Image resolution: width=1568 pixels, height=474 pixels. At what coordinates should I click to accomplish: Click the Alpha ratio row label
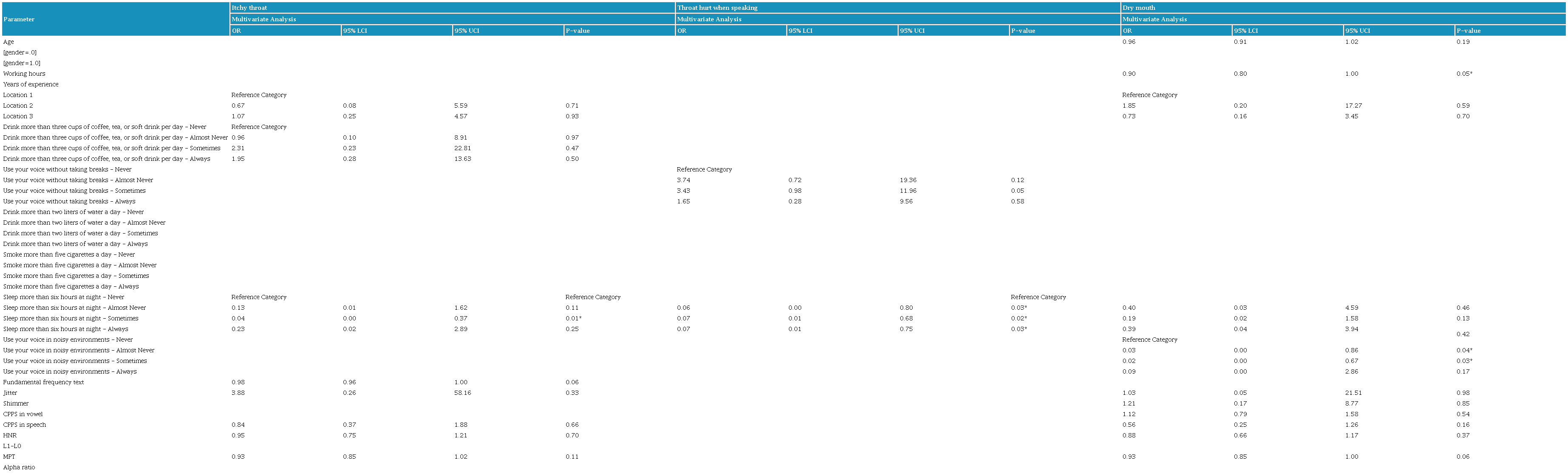click(20, 467)
